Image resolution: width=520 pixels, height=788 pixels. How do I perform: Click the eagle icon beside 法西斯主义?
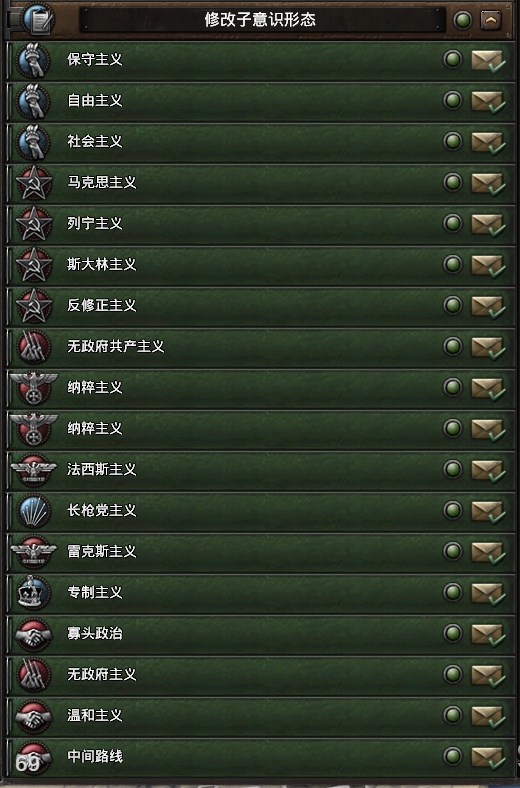34,469
